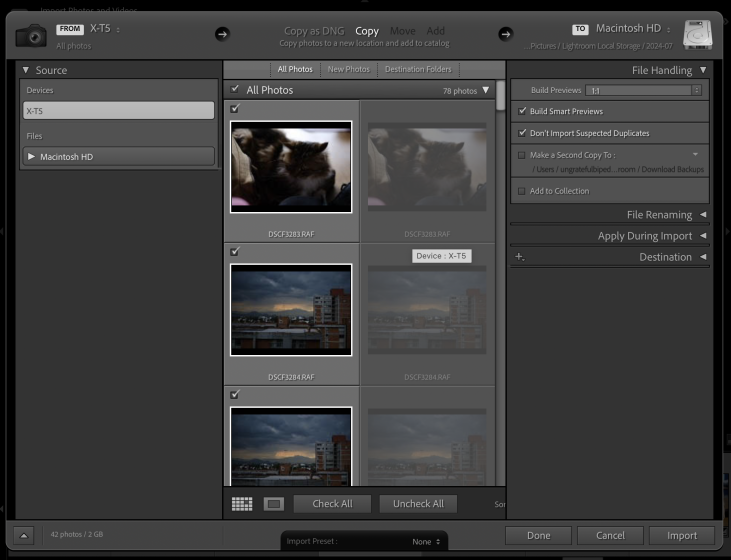Viewport: 731px width, 560px height.
Task: Toggle the All Photos header checkbox
Action: 235,89
